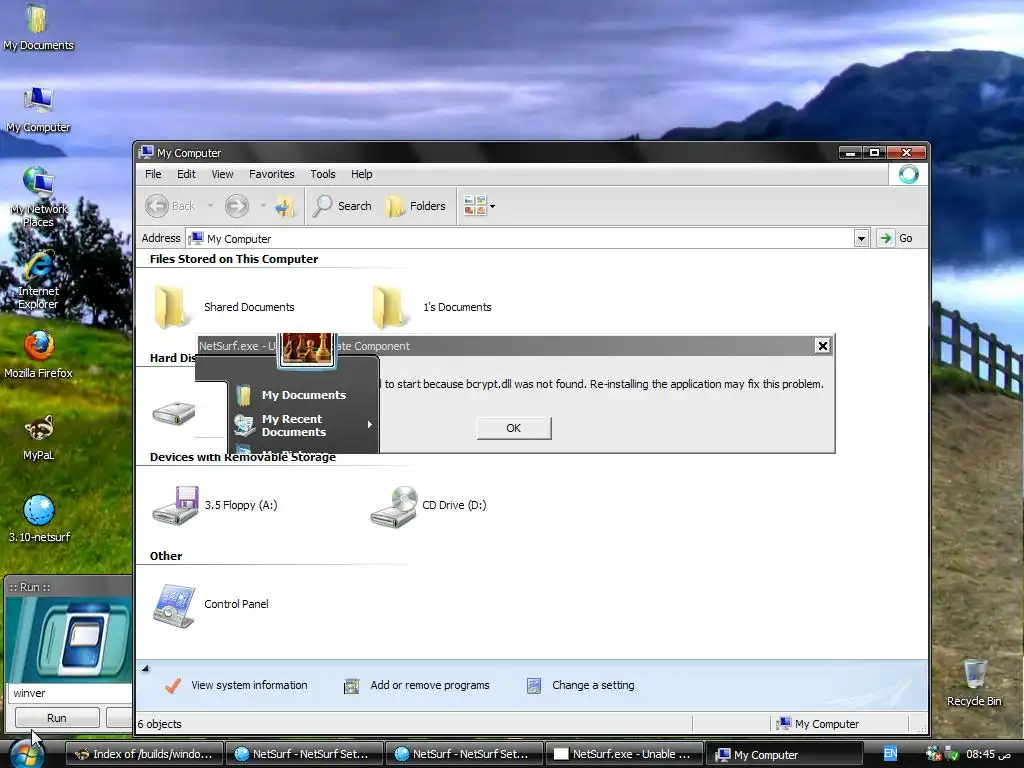Open Back button history dropdown arrow
Screen dimensions: 1024x768
tap(210, 206)
